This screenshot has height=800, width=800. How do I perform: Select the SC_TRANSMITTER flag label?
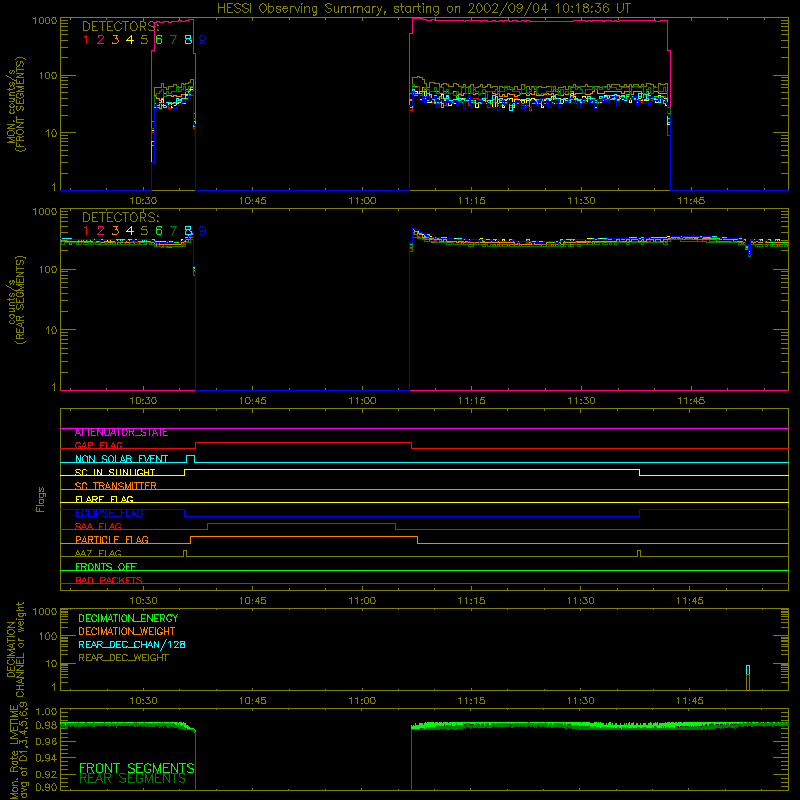point(116,486)
